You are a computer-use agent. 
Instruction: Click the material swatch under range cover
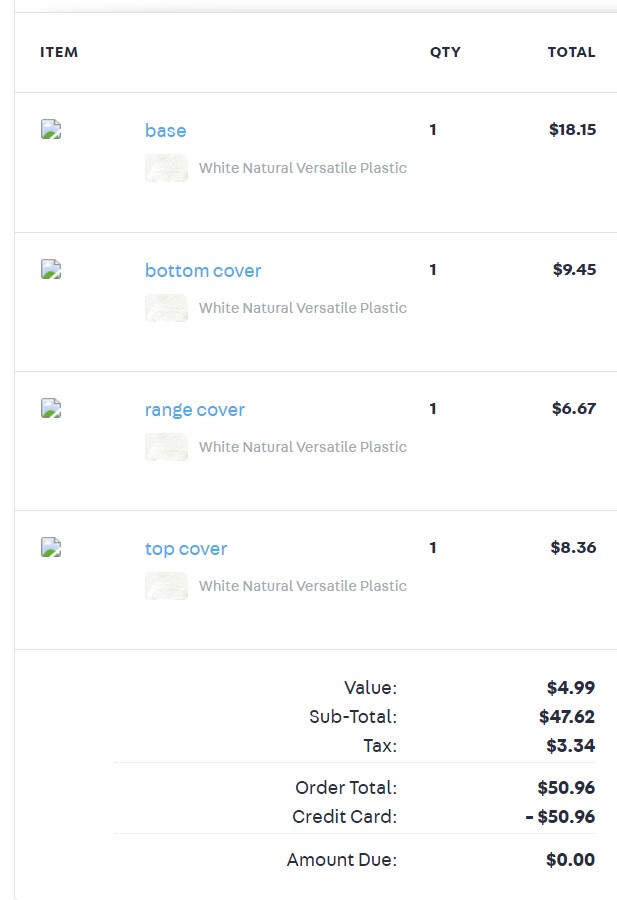(166, 447)
